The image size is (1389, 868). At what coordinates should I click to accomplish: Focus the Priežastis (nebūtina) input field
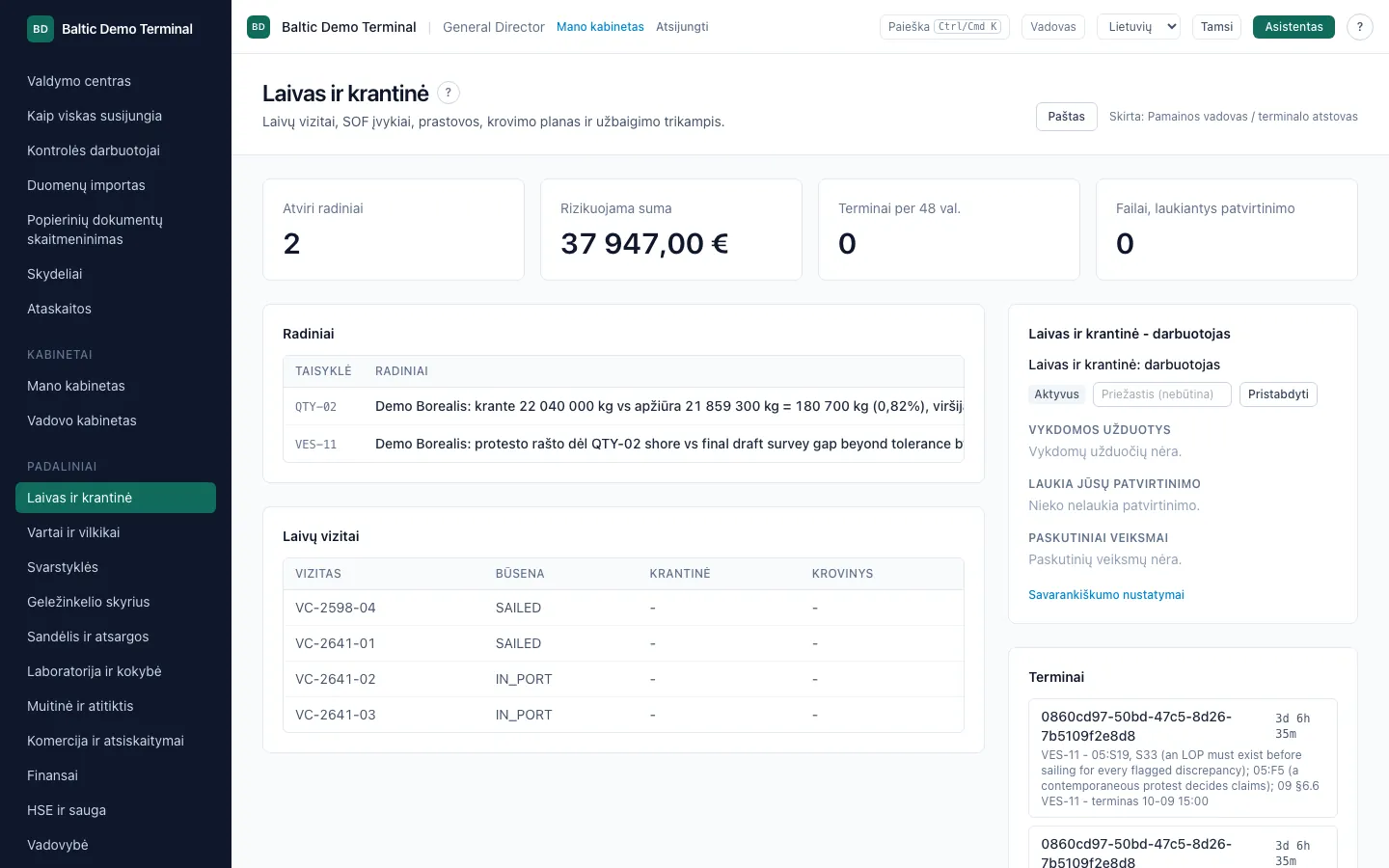click(1162, 394)
